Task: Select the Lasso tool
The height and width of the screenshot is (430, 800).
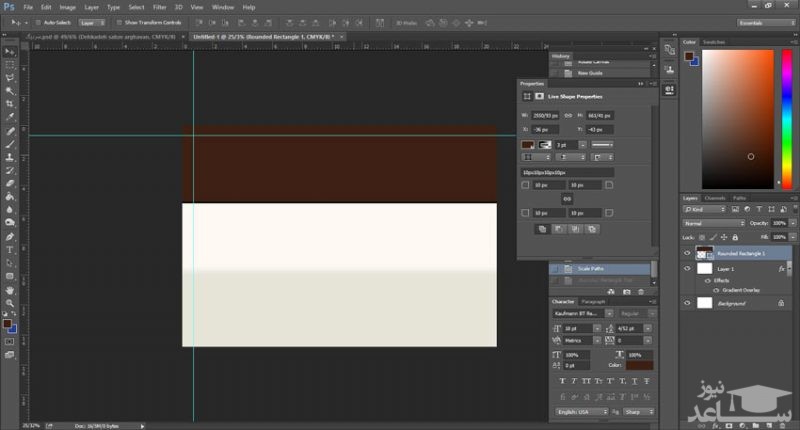Action: coord(10,77)
